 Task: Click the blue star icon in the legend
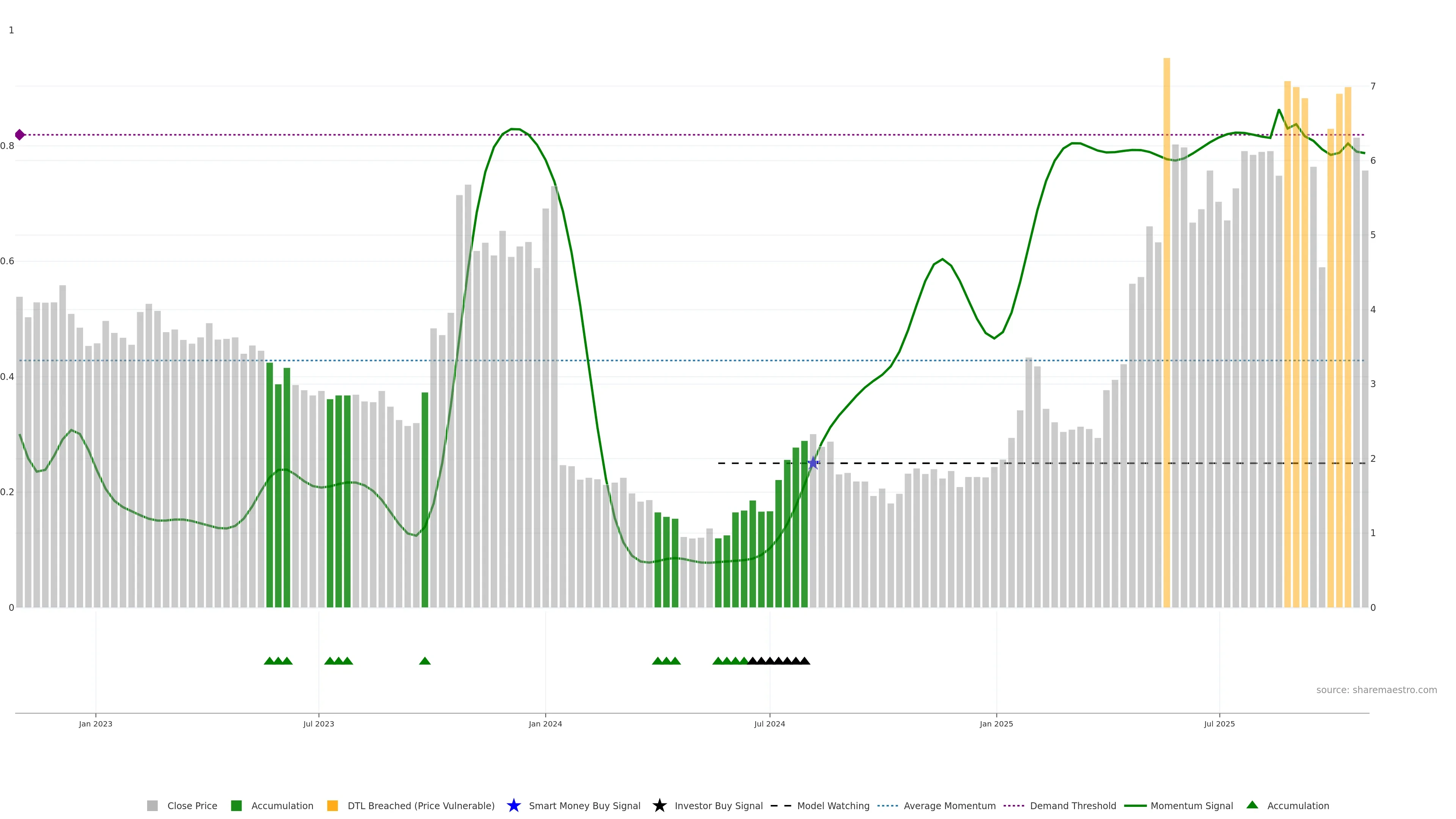pos(513,805)
